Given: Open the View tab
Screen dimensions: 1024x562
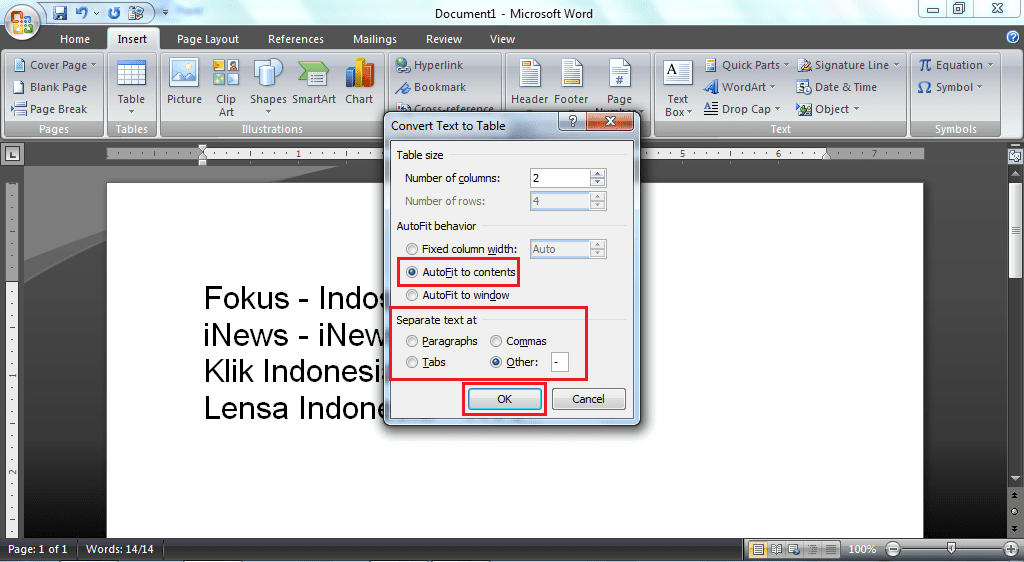Looking at the screenshot, I should click(502, 39).
